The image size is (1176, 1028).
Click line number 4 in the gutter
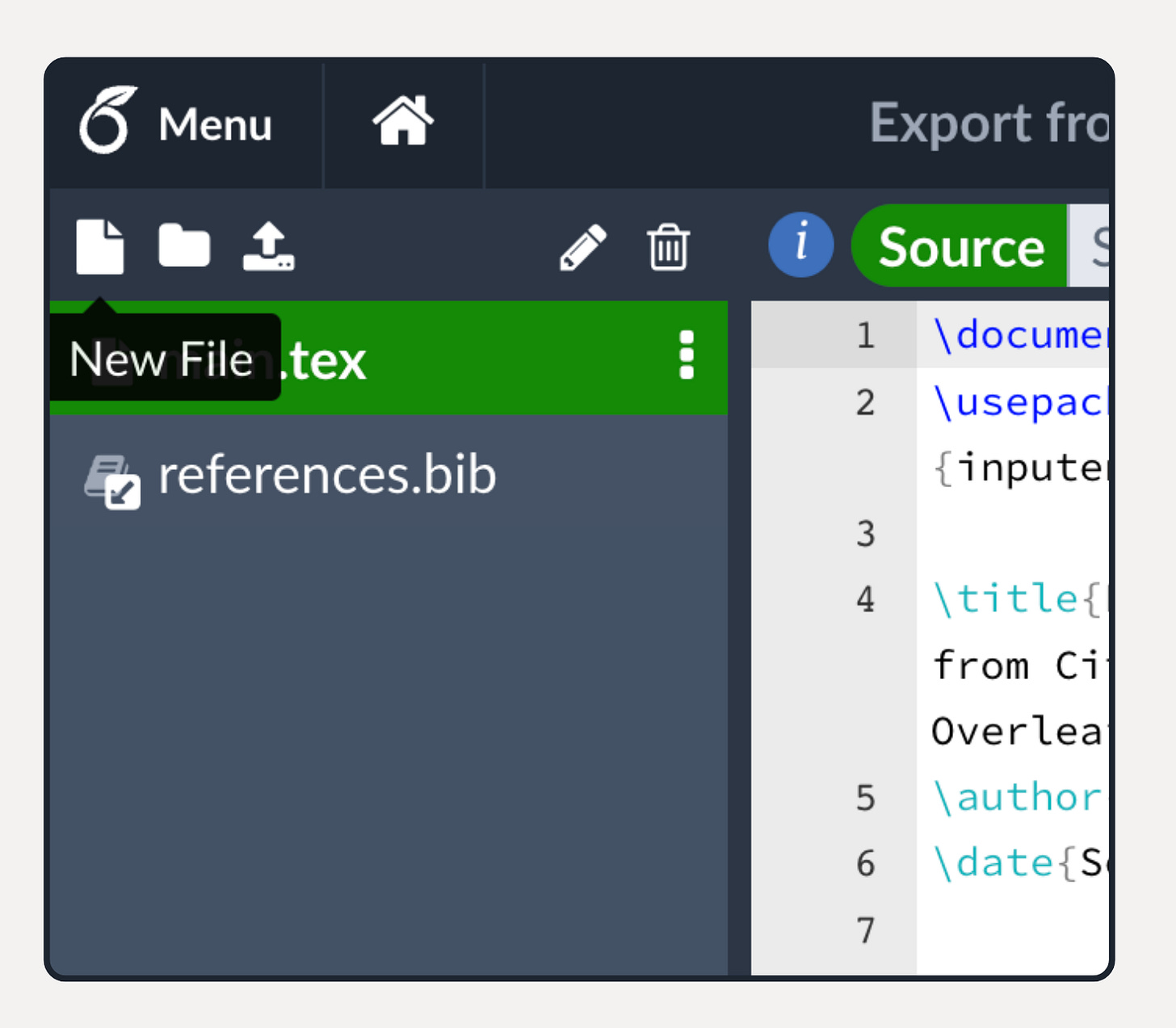point(866,600)
